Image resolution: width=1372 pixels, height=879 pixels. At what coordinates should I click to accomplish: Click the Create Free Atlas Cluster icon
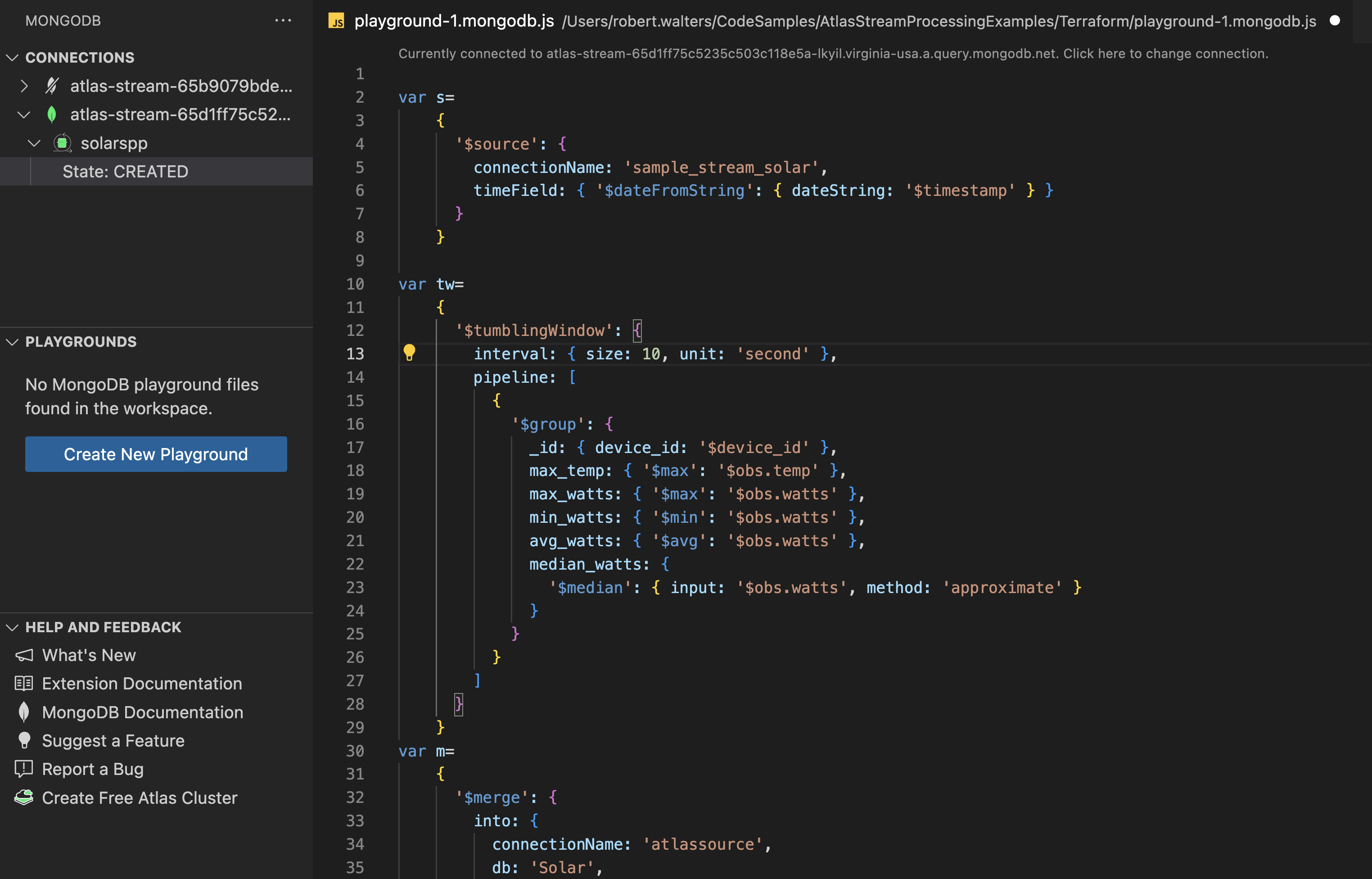24,797
